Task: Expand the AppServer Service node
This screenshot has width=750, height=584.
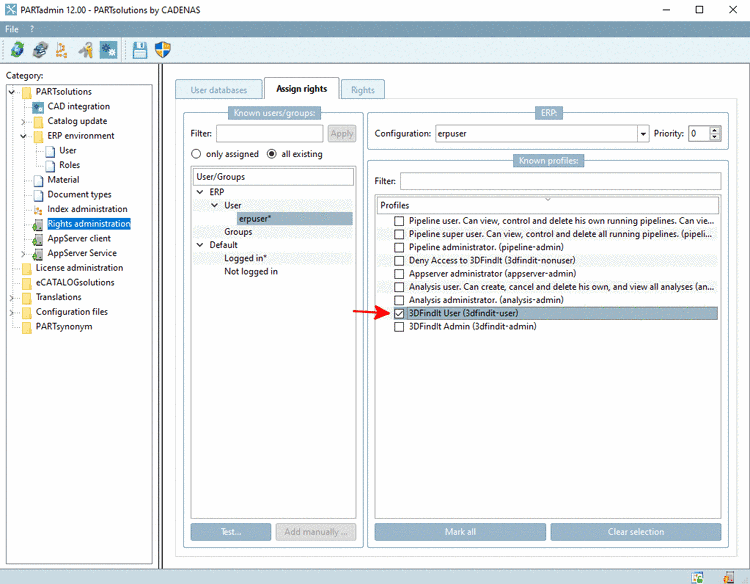Action: coord(23,254)
